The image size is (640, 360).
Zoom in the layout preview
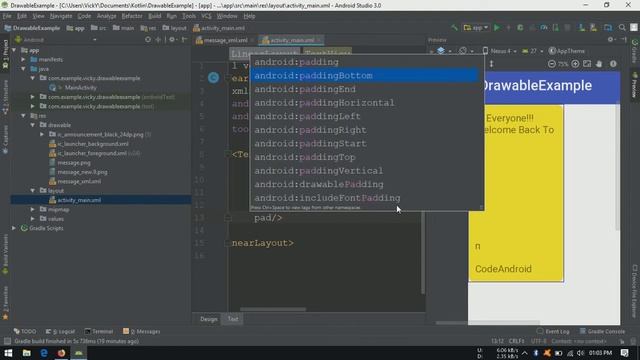tap(575, 64)
